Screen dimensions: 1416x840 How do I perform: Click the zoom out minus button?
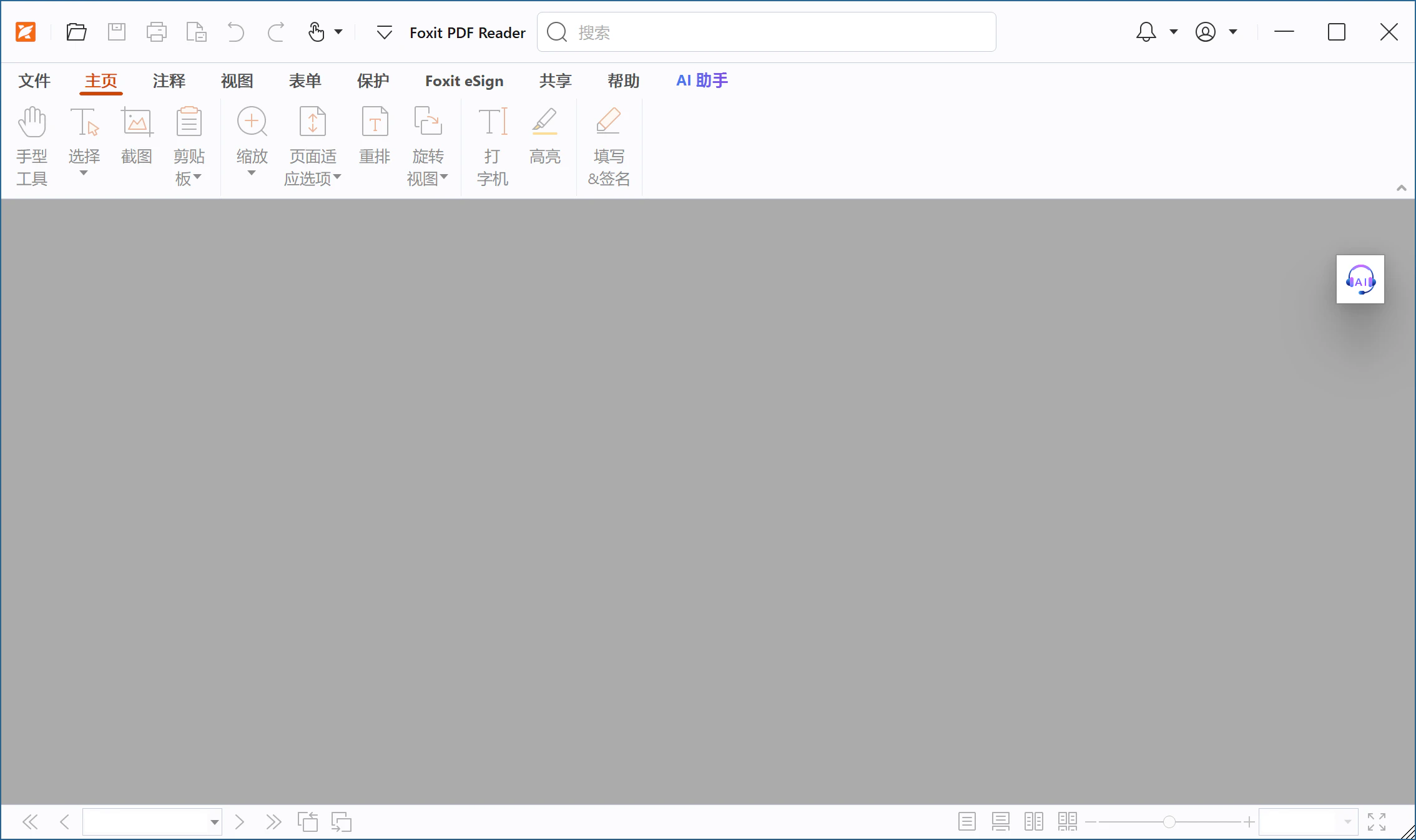pyautogui.click(x=1091, y=822)
